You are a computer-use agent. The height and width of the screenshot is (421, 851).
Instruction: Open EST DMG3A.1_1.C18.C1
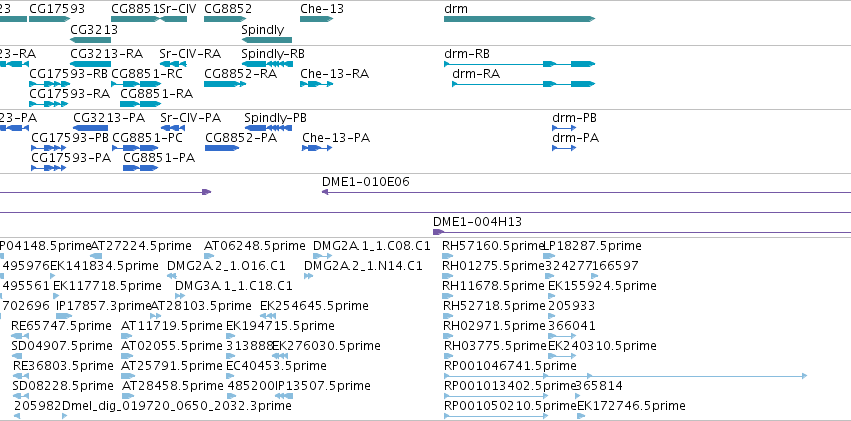(234, 285)
